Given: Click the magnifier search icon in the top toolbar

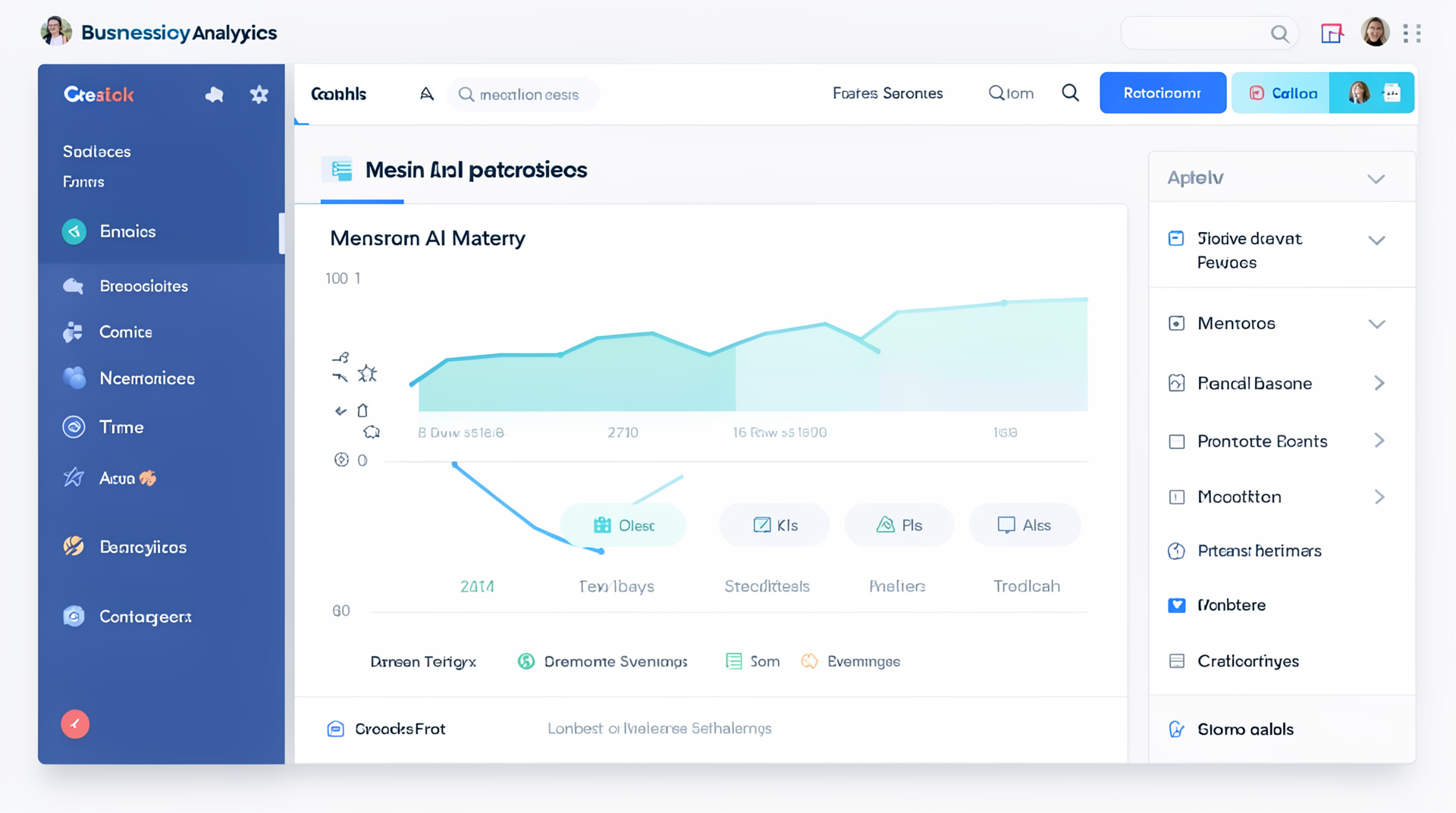Looking at the screenshot, I should (x=1070, y=93).
